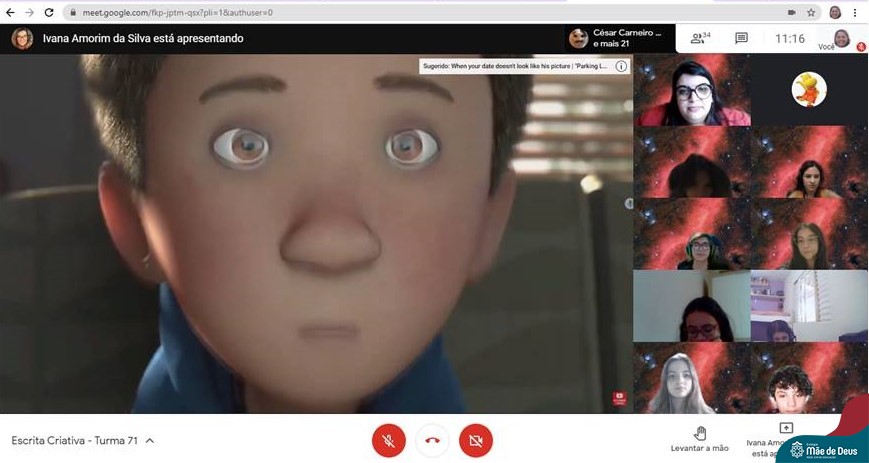Show participants list (34 people)
The height and width of the screenshot is (463, 869).
(x=701, y=38)
